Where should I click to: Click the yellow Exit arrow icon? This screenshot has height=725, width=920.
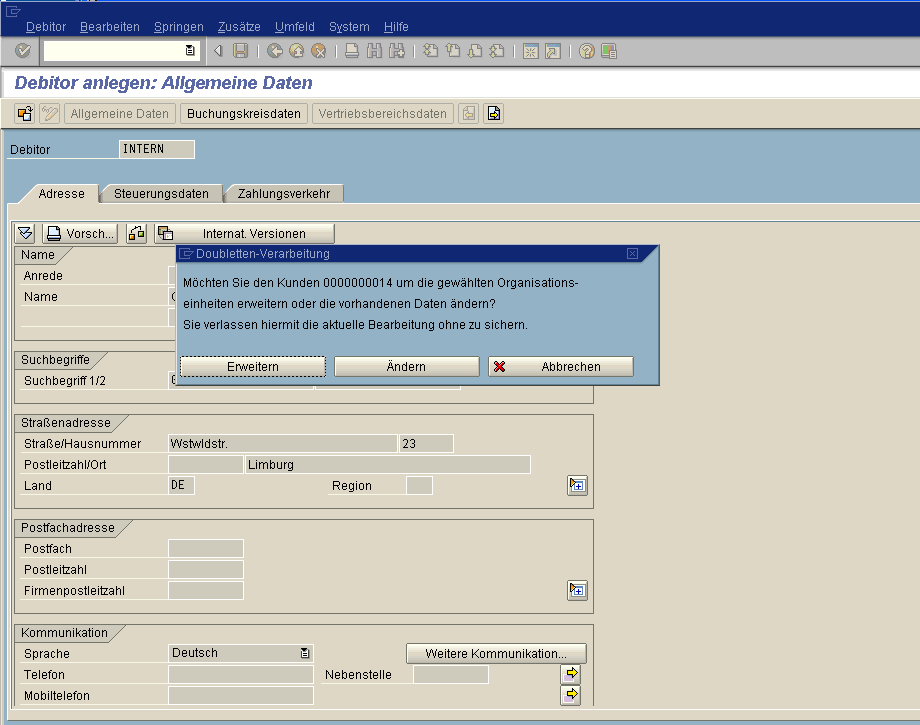(297, 51)
